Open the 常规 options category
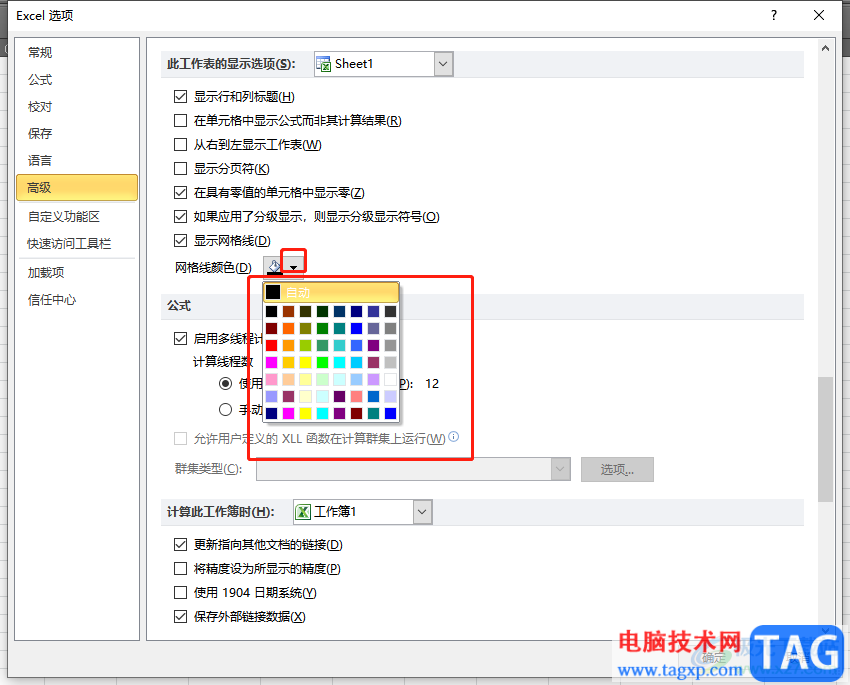 pos(77,53)
